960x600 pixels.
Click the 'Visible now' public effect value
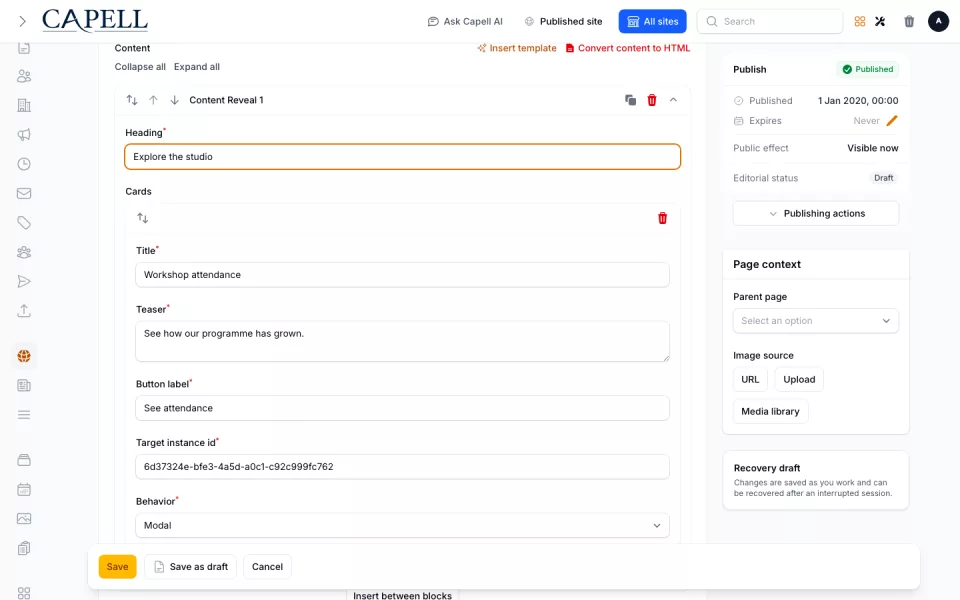pos(872,148)
